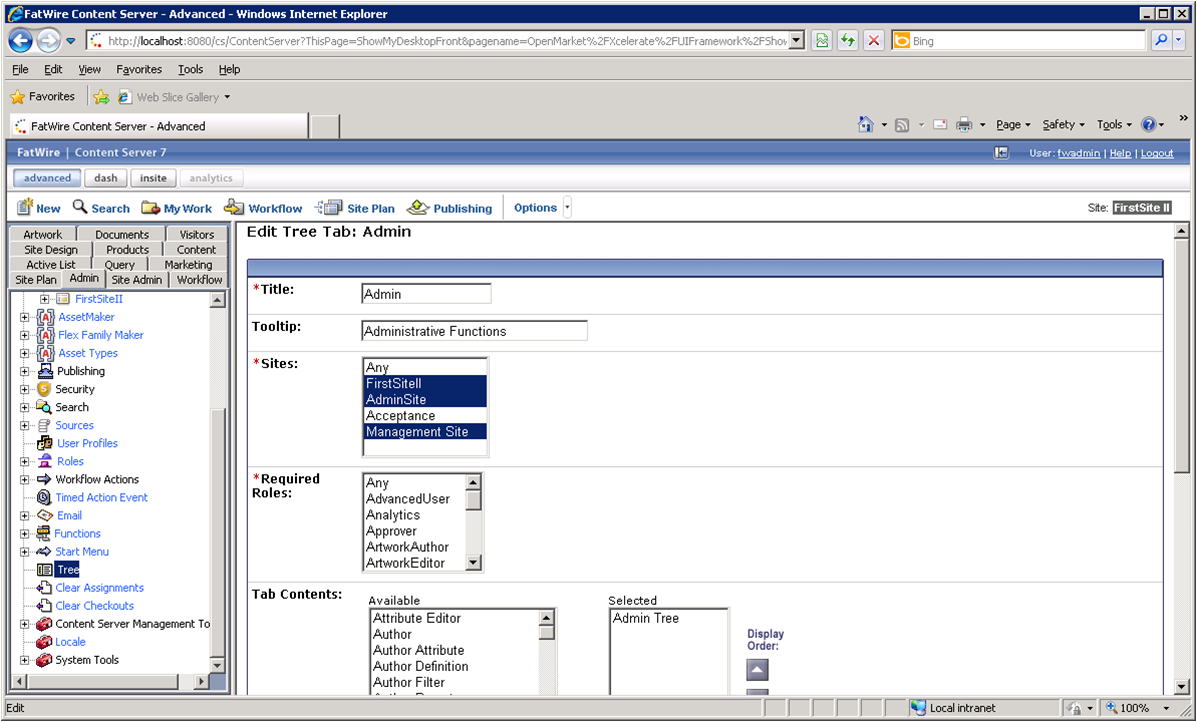Select Acceptance in the Sites list
Image resolution: width=1197 pixels, height=722 pixels.
click(424, 416)
